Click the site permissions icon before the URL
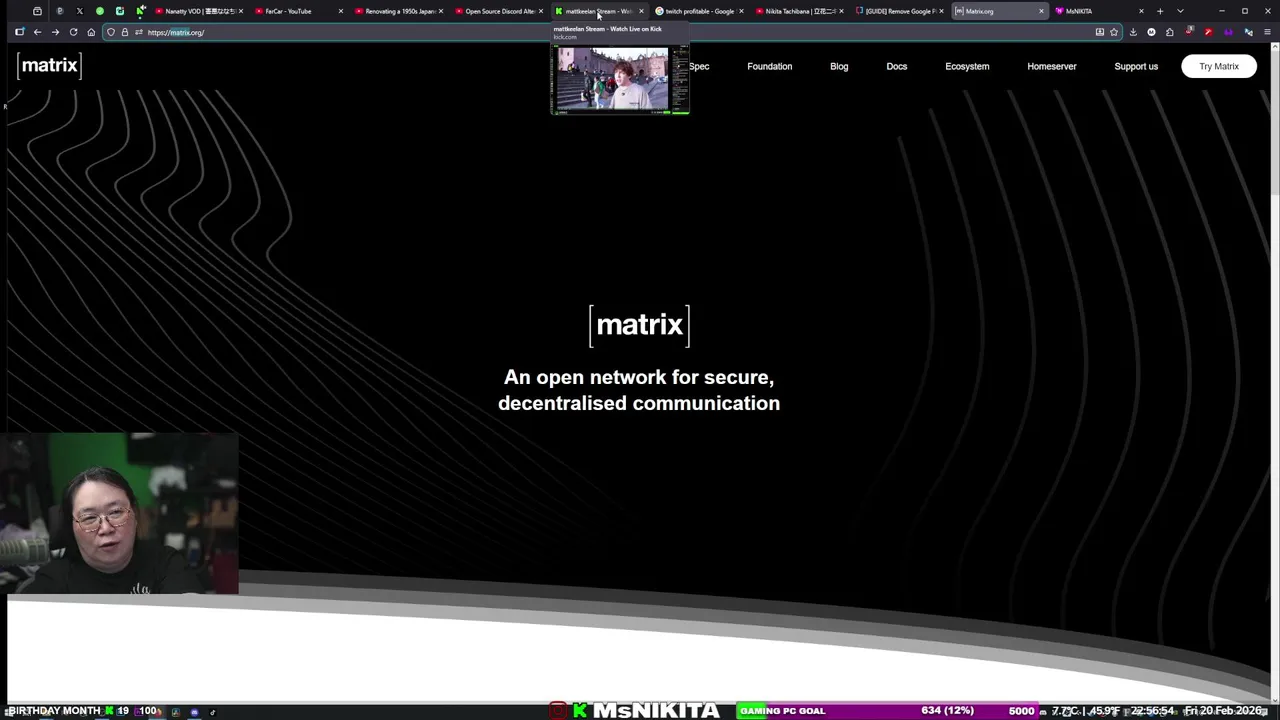This screenshot has width=1280, height=720. tap(138, 32)
